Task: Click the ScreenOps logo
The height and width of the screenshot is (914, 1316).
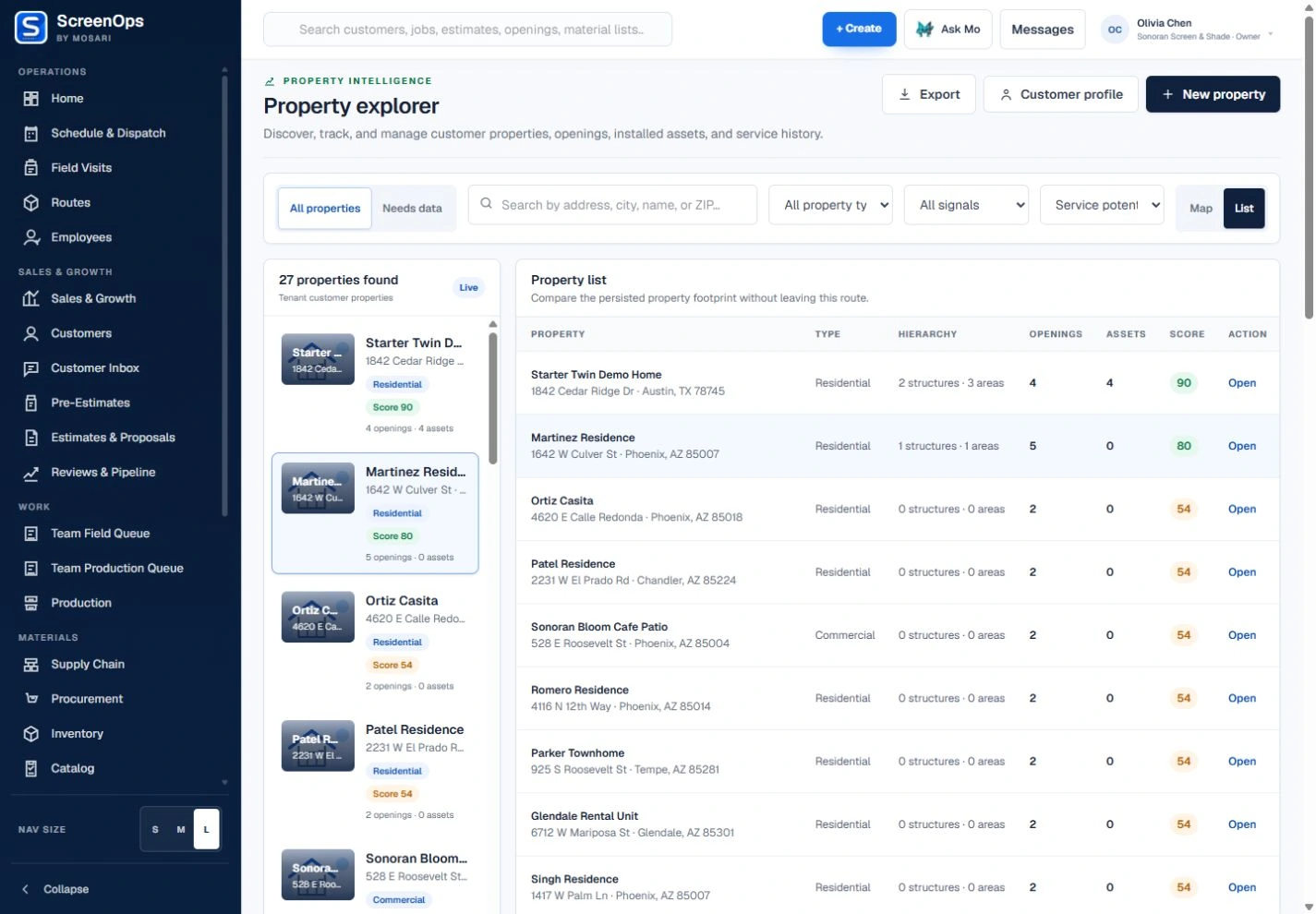Action: pos(30,28)
